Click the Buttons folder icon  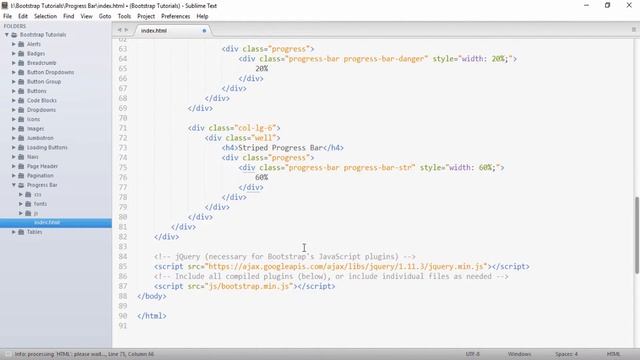click(x=21, y=91)
